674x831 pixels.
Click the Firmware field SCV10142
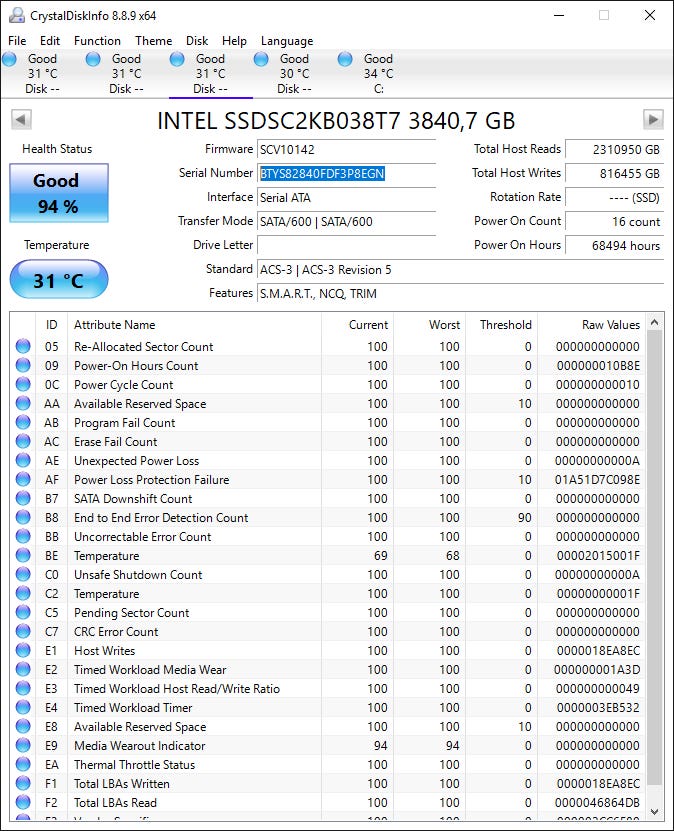tap(347, 149)
